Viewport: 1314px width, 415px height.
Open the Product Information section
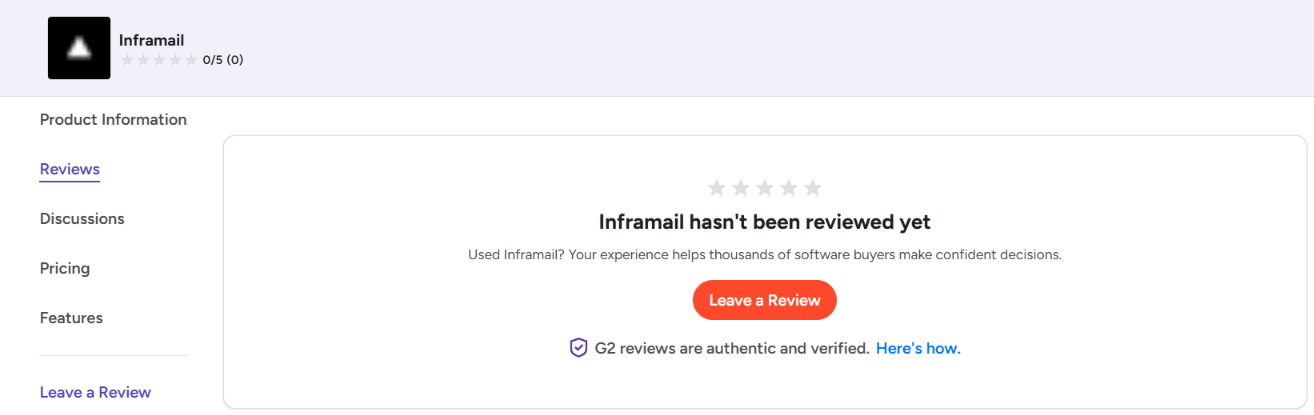[x=113, y=120]
